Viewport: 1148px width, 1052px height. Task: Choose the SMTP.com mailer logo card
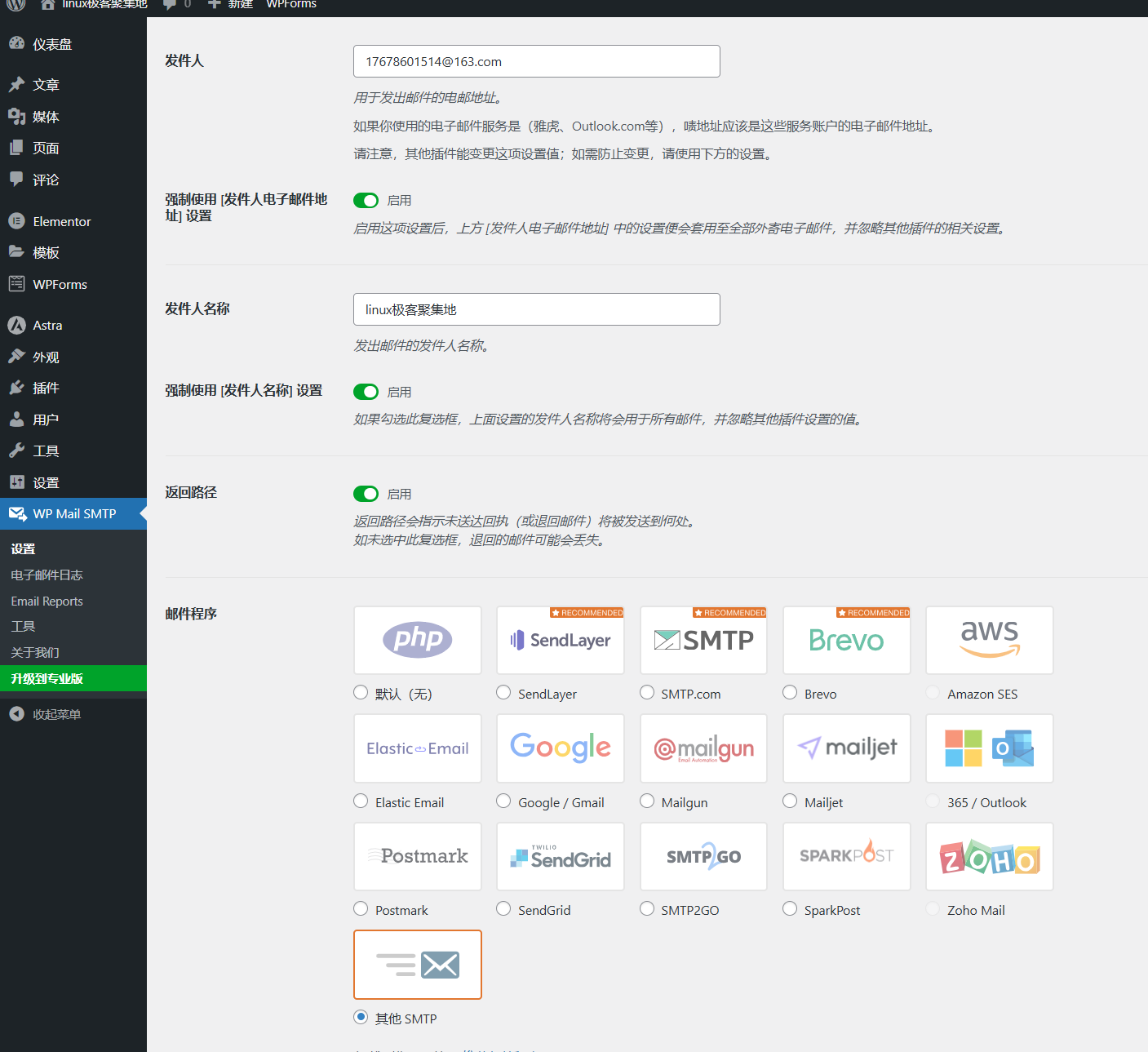pyautogui.click(x=703, y=640)
